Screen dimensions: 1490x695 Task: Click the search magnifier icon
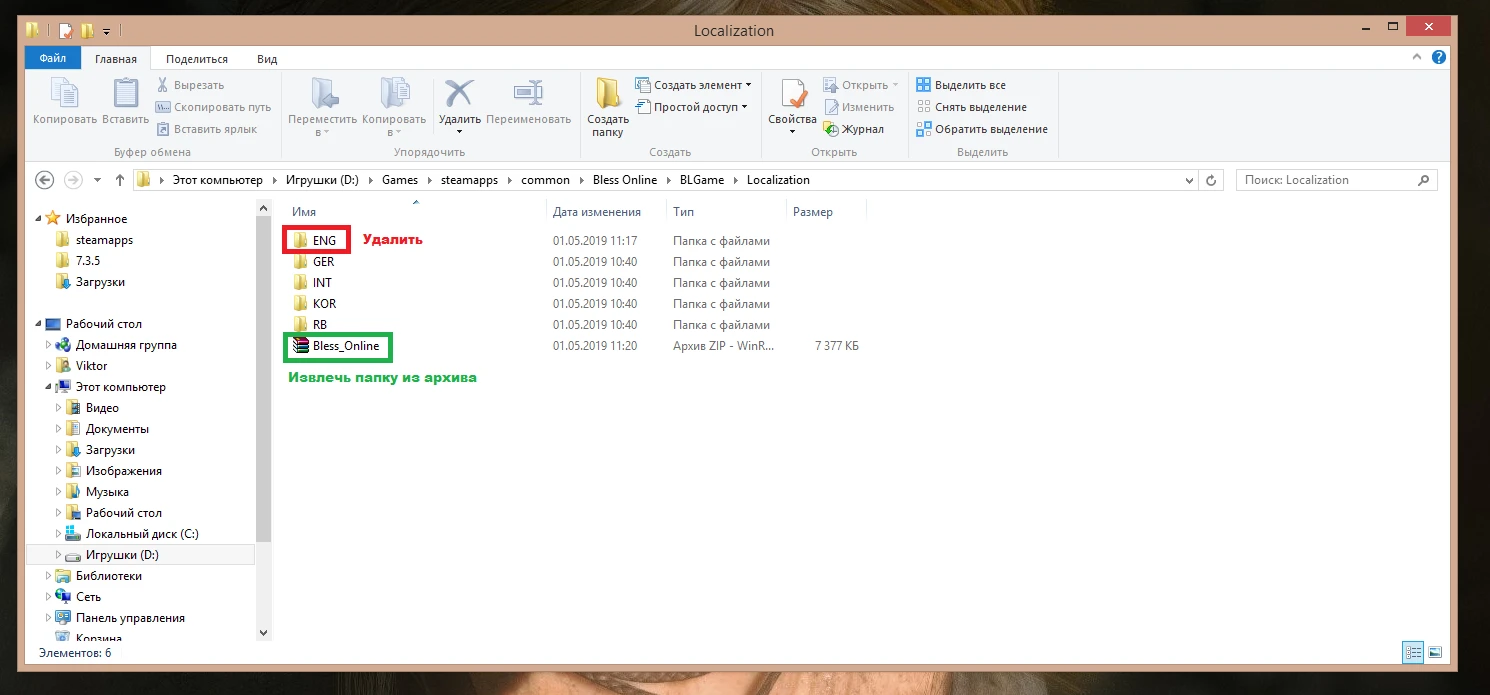tap(1424, 180)
